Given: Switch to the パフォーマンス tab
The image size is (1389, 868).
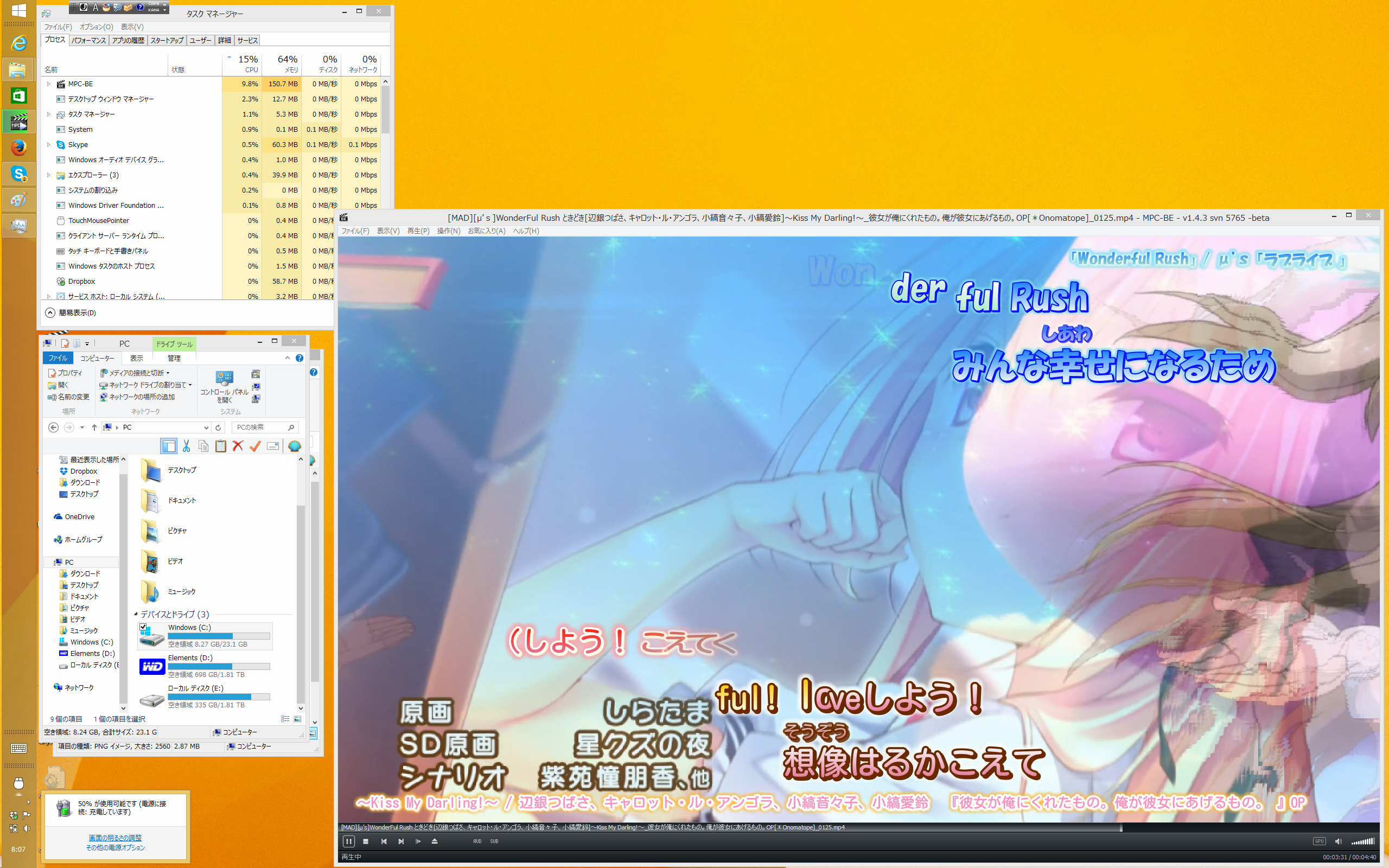Looking at the screenshot, I should (89, 40).
